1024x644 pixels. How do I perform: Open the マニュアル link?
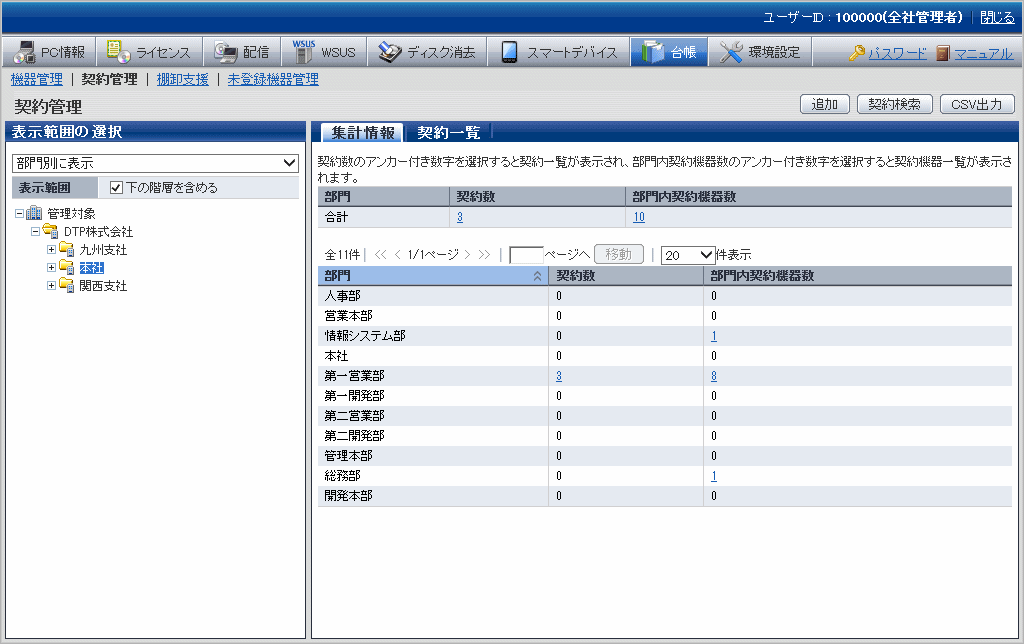click(983, 53)
